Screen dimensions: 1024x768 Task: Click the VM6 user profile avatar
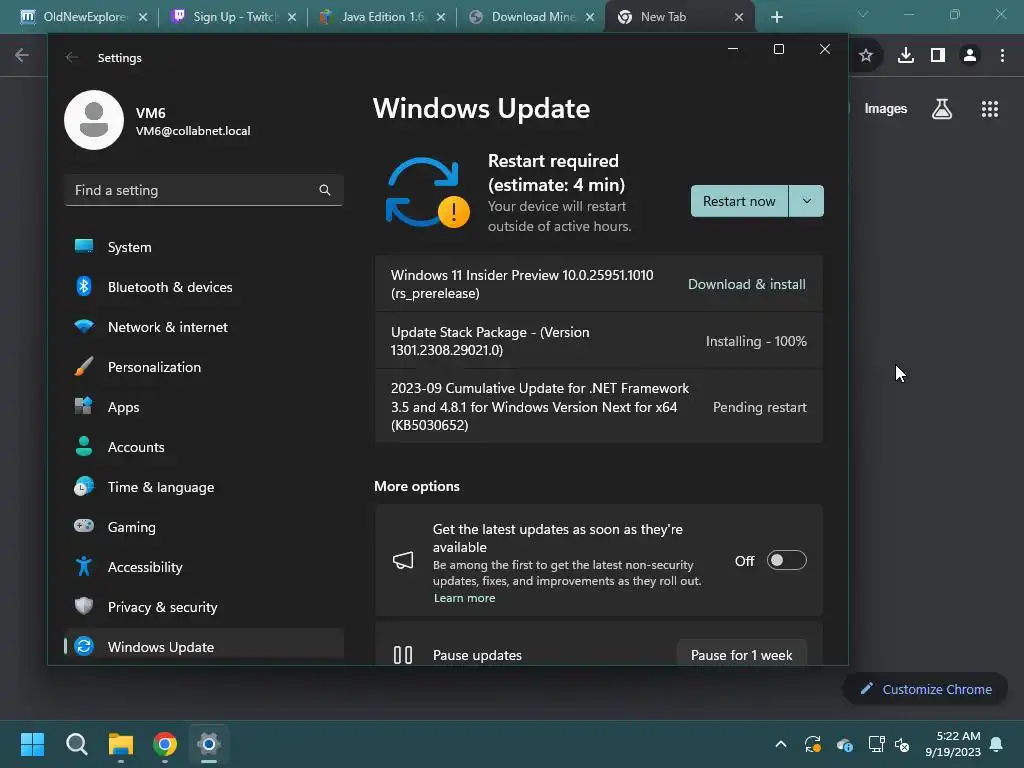tap(94, 120)
